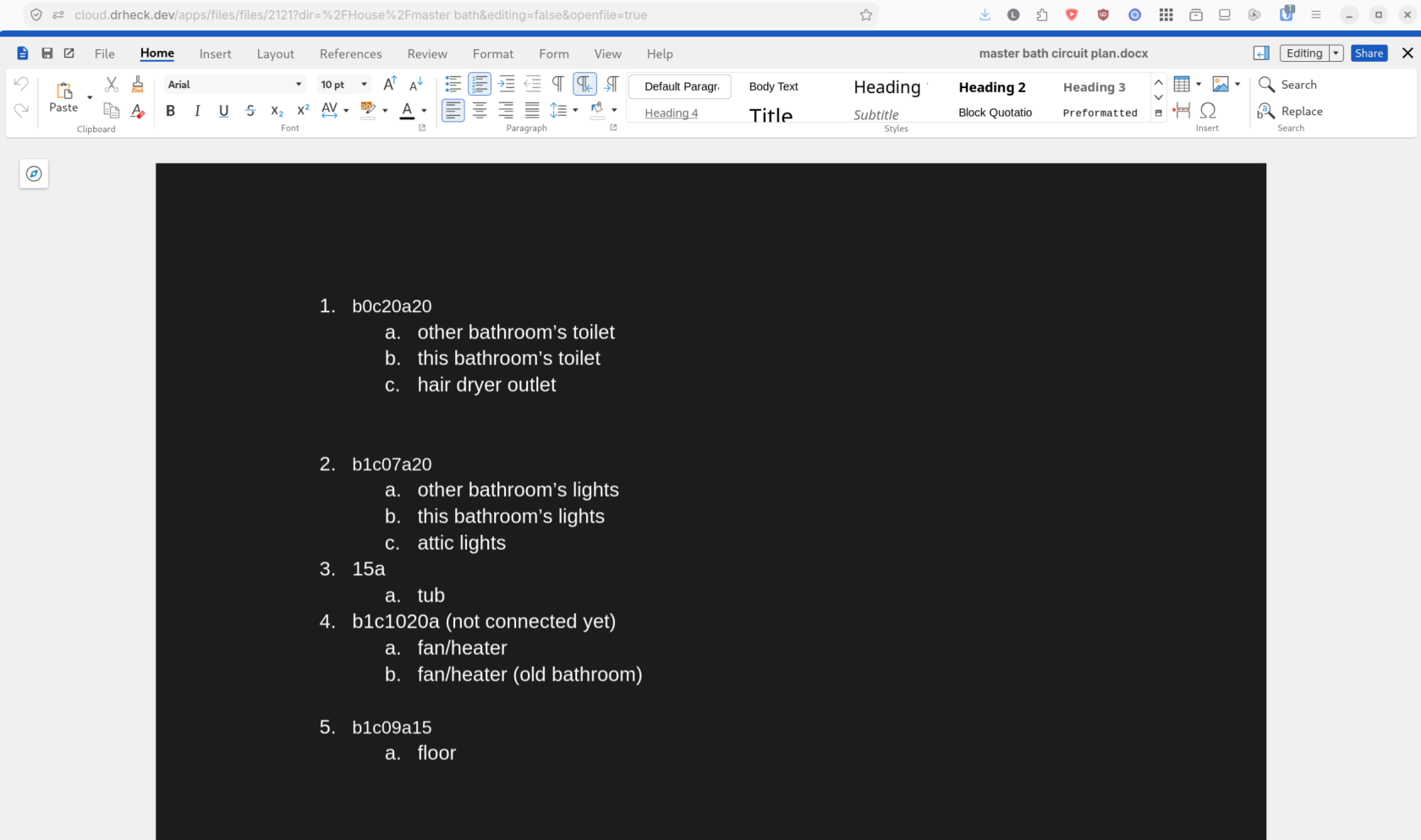
Task: Click the Clone Formatting paintbrush icon
Action: [x=138, y=84]
